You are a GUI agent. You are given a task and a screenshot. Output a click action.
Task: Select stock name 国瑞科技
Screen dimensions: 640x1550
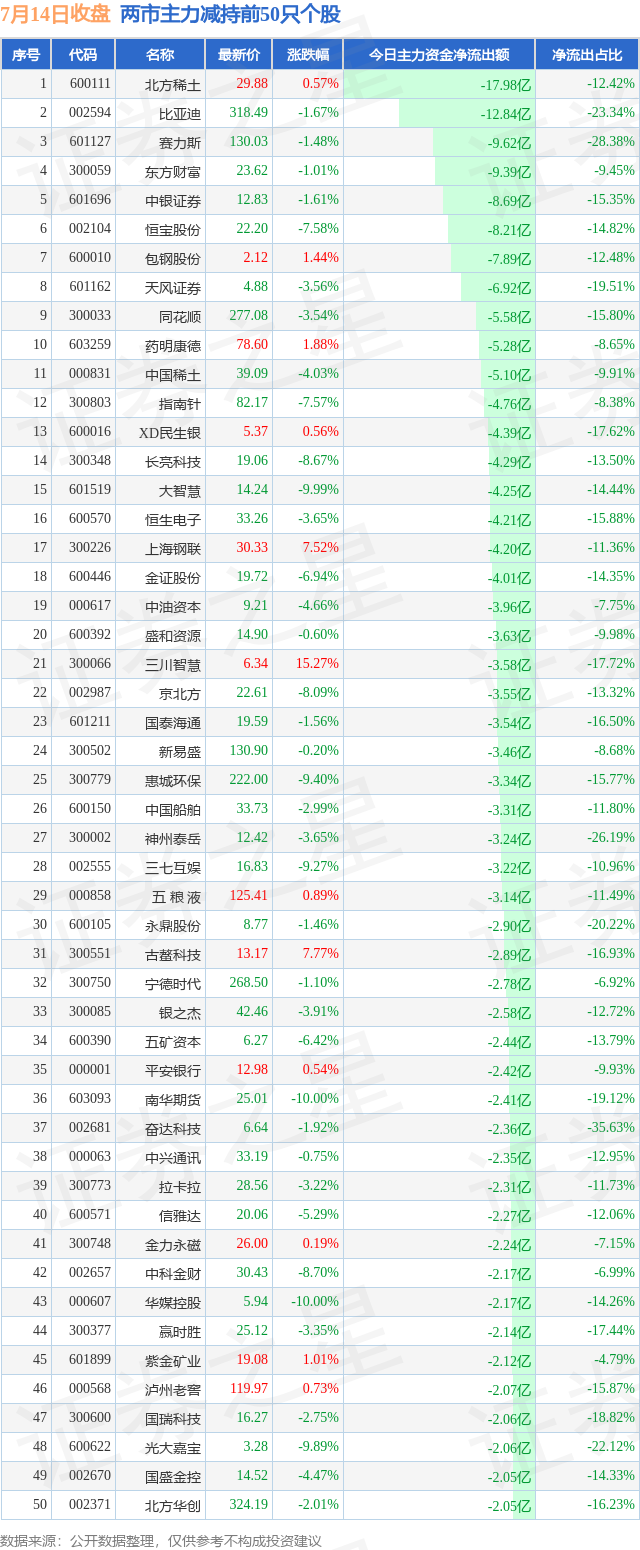coord(173,1418)
